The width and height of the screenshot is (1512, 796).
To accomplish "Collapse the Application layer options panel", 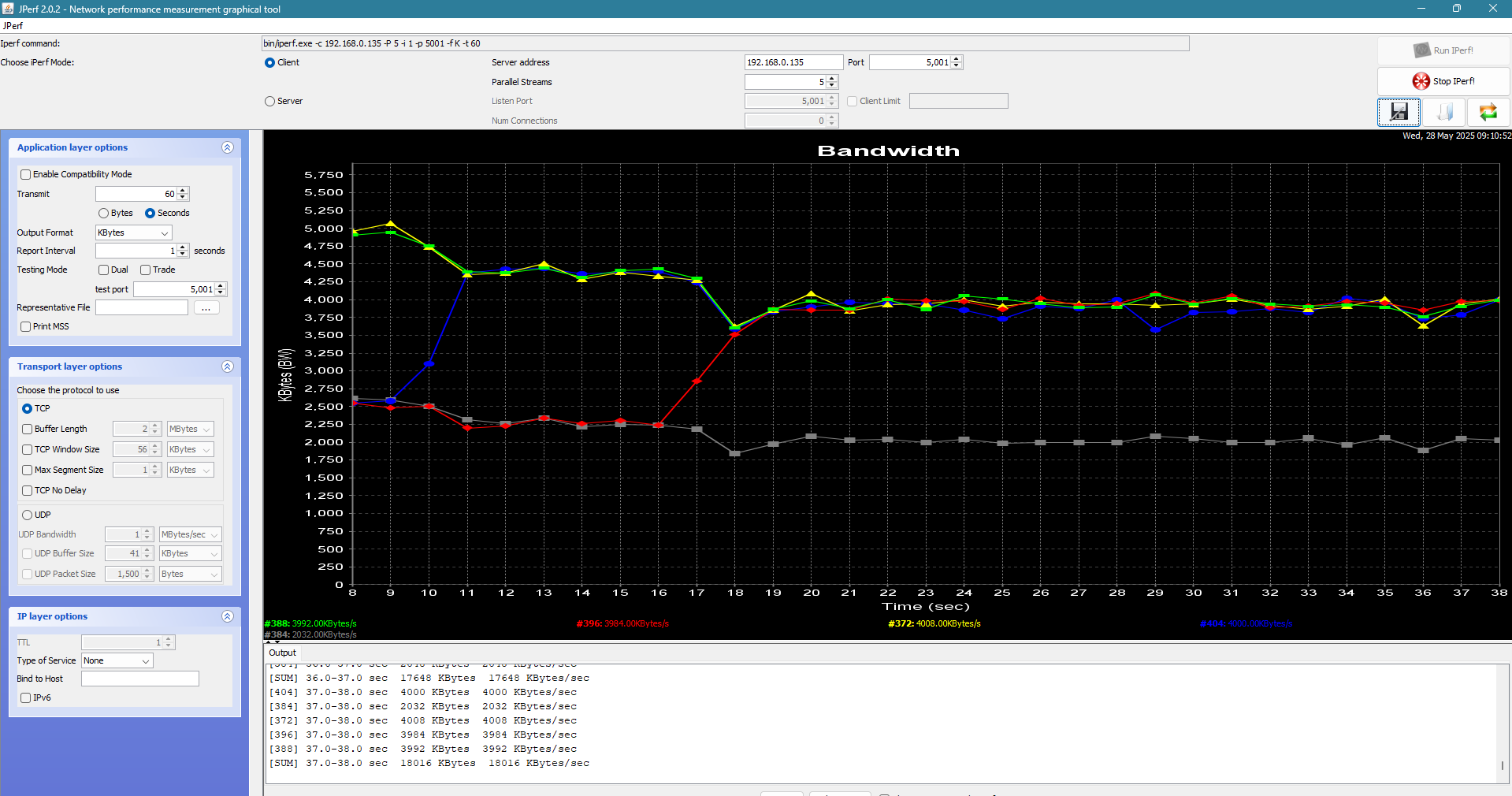I will tap(228, 147).
